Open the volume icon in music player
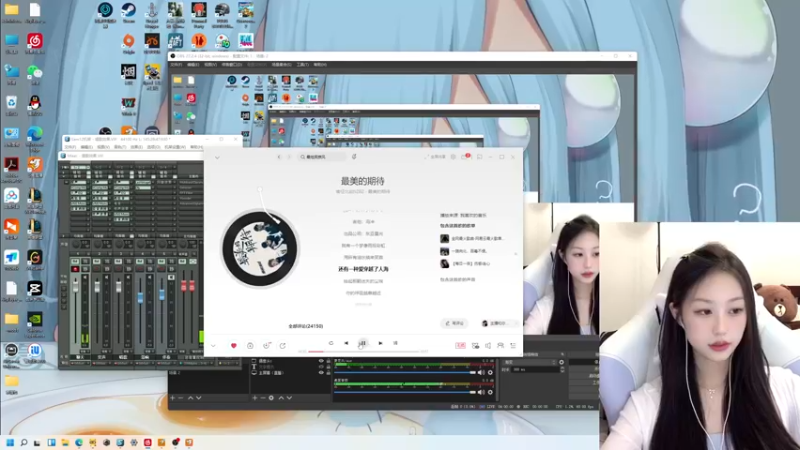This screenshot has width=800, height=450. tap(488, 345)
